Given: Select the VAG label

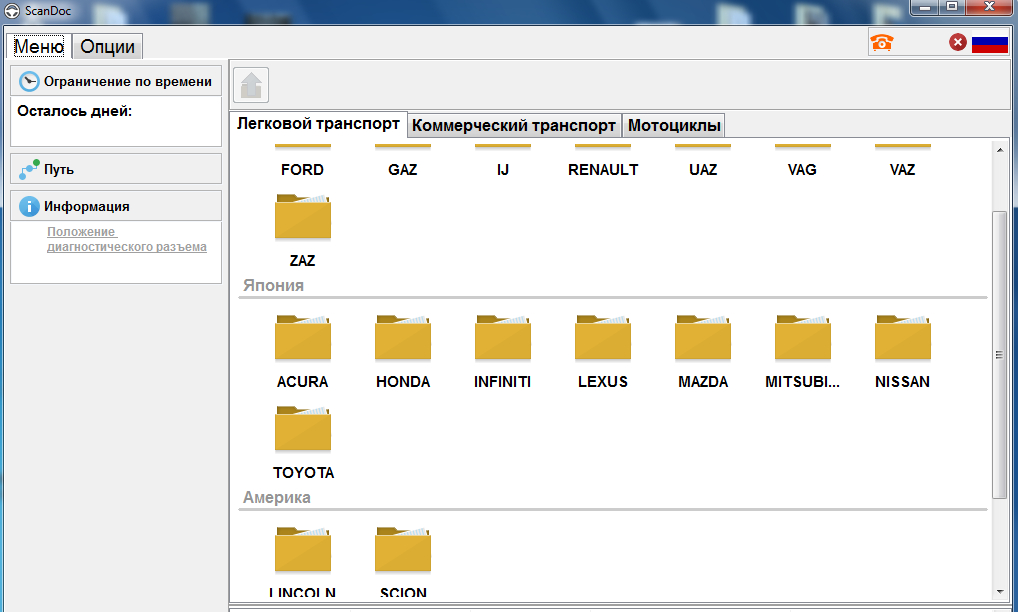Looking at the screenshot, I should point(802,169).
